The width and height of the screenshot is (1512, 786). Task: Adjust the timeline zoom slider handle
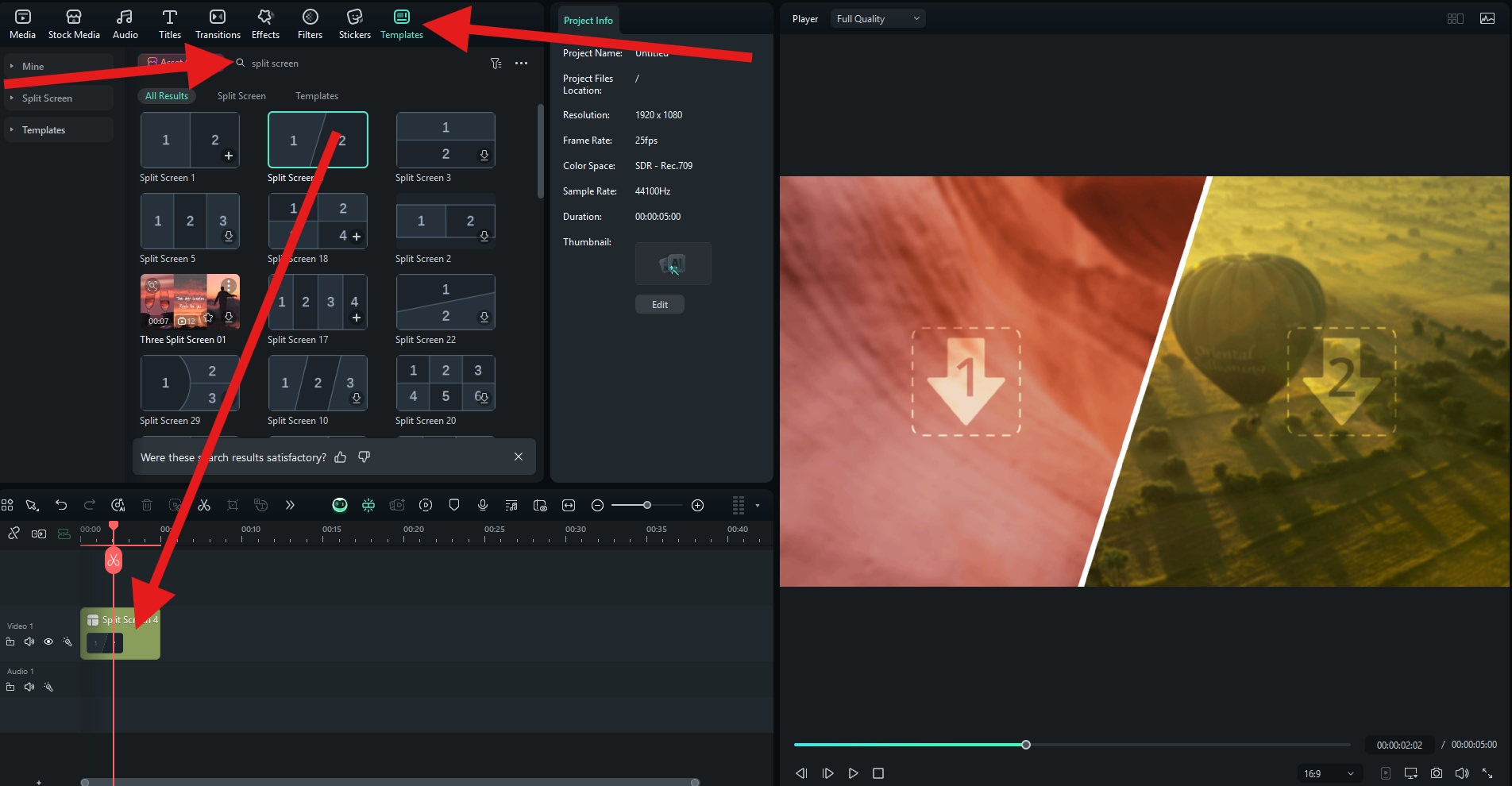[x=647, y=505]
